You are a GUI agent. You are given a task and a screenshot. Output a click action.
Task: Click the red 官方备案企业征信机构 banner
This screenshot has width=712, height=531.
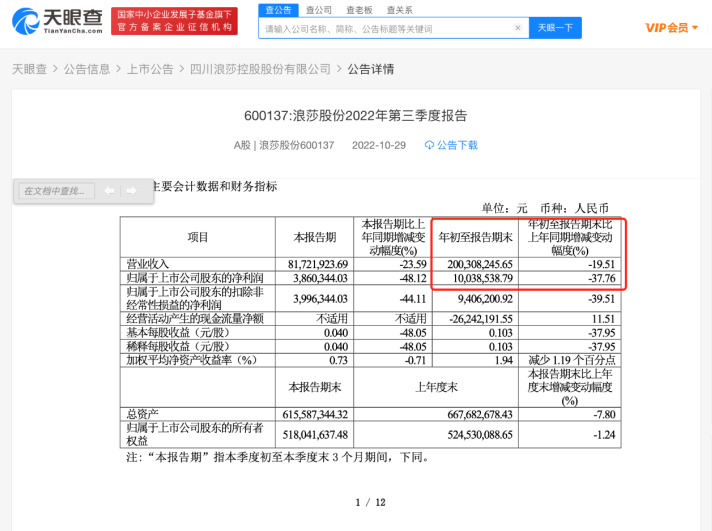tap(174, 21)
